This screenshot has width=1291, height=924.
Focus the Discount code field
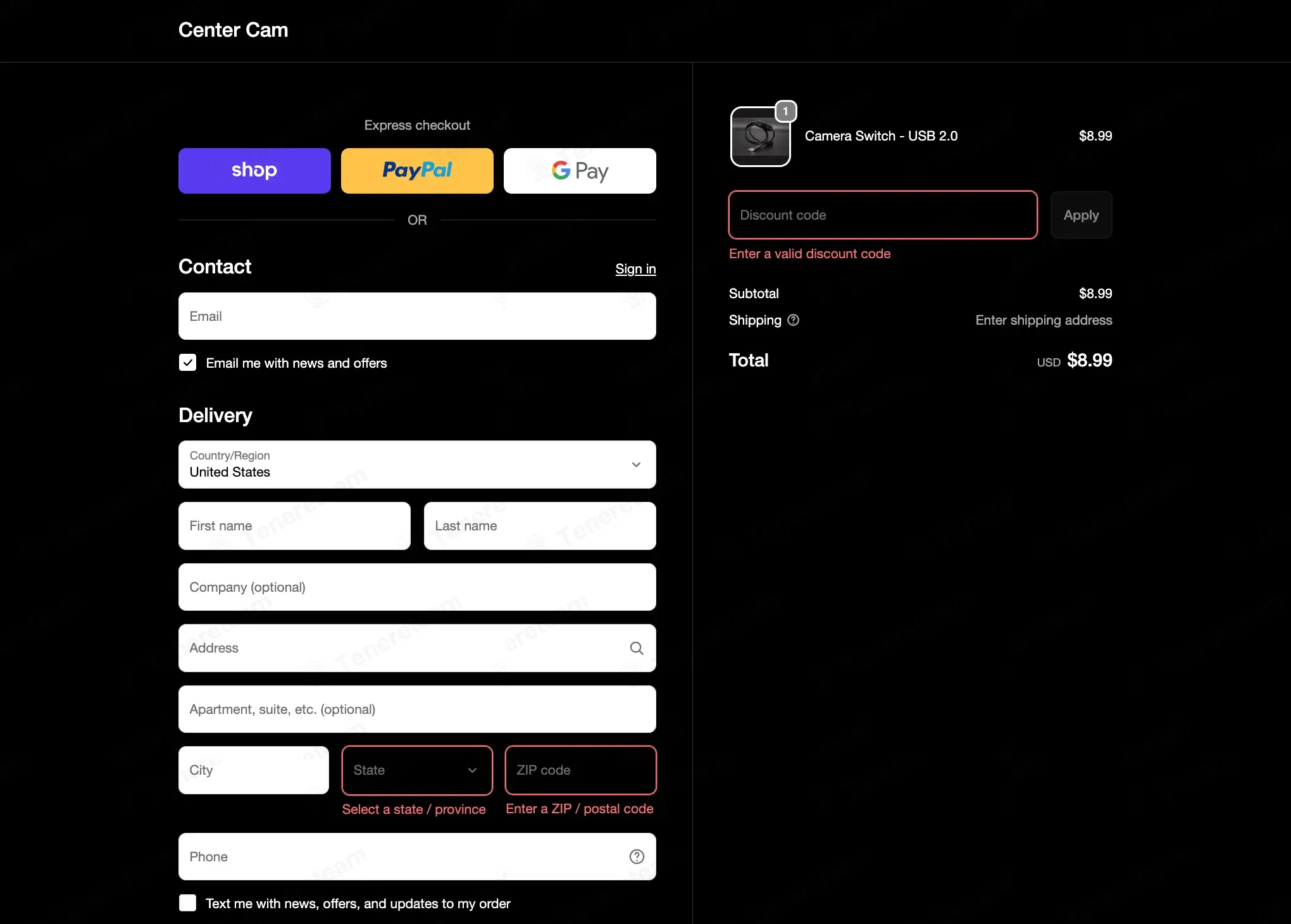point(883,215)
